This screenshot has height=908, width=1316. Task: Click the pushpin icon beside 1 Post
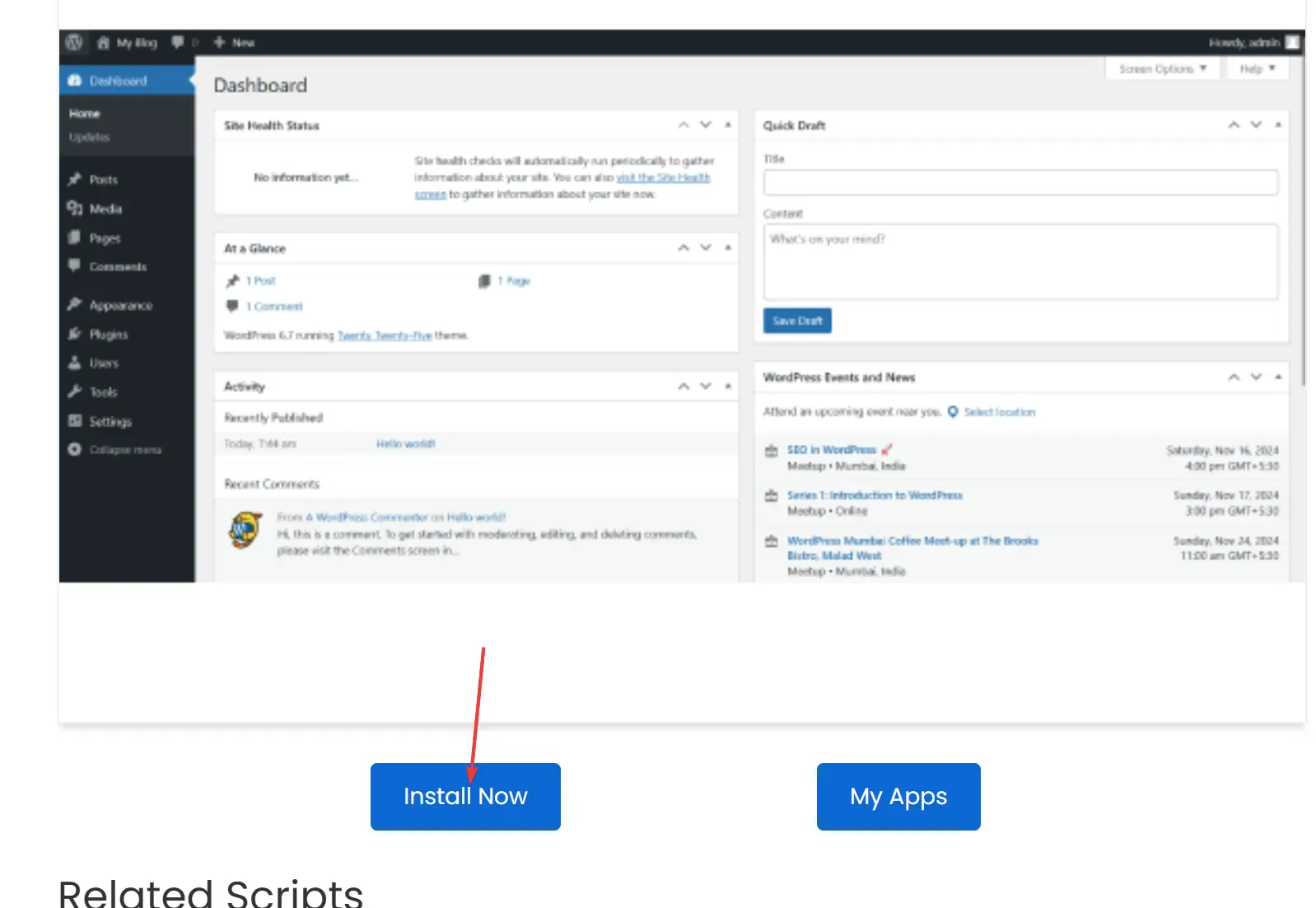tap(232, 281)
